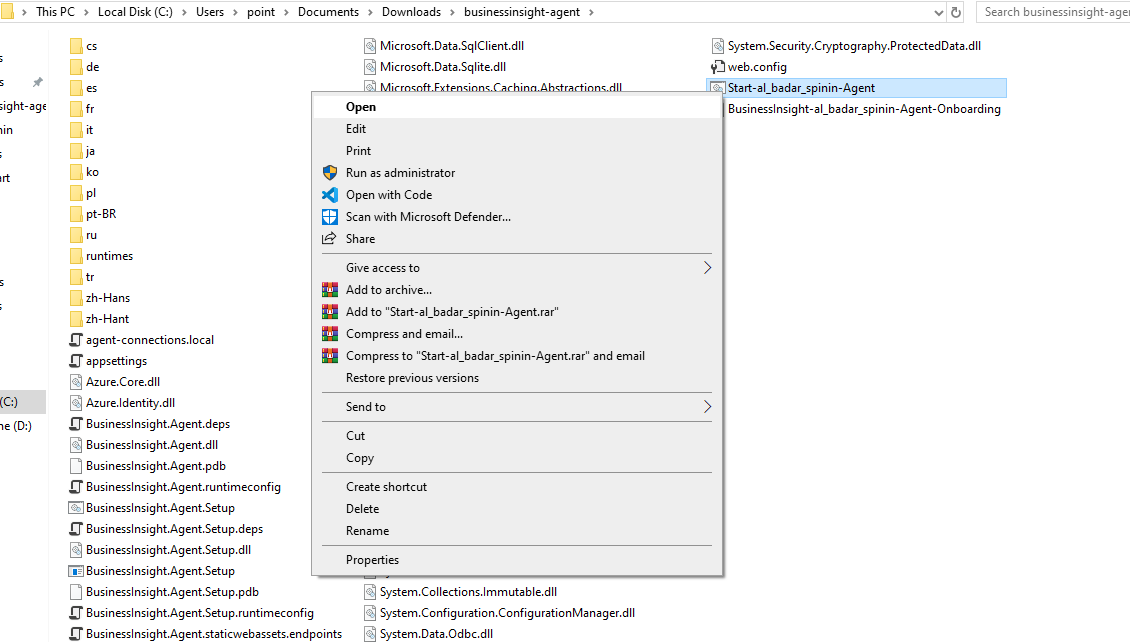
Task: Navigate to point folder in breadcrumb
Action: (261, 12)
